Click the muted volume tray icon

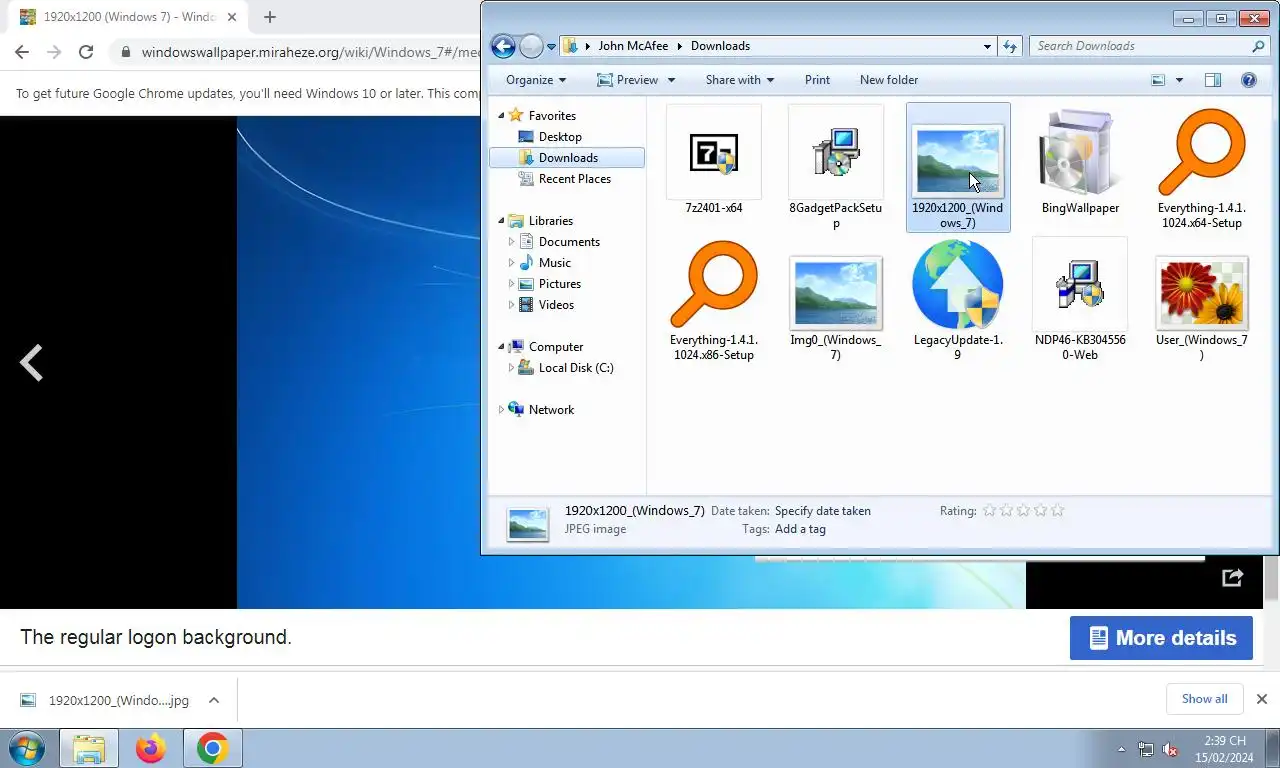click(1170, 749)
